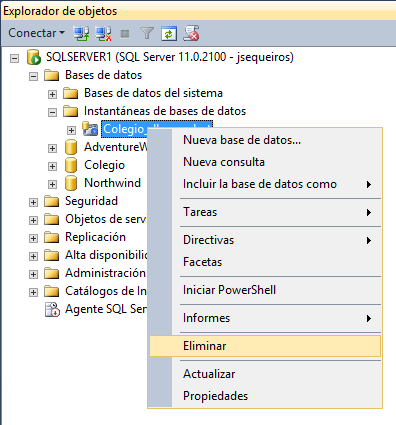The height and width of the screenshot is (425, 396).
Task: Collapse the SQLSERVER1 server node
Action: pos(14,59)
